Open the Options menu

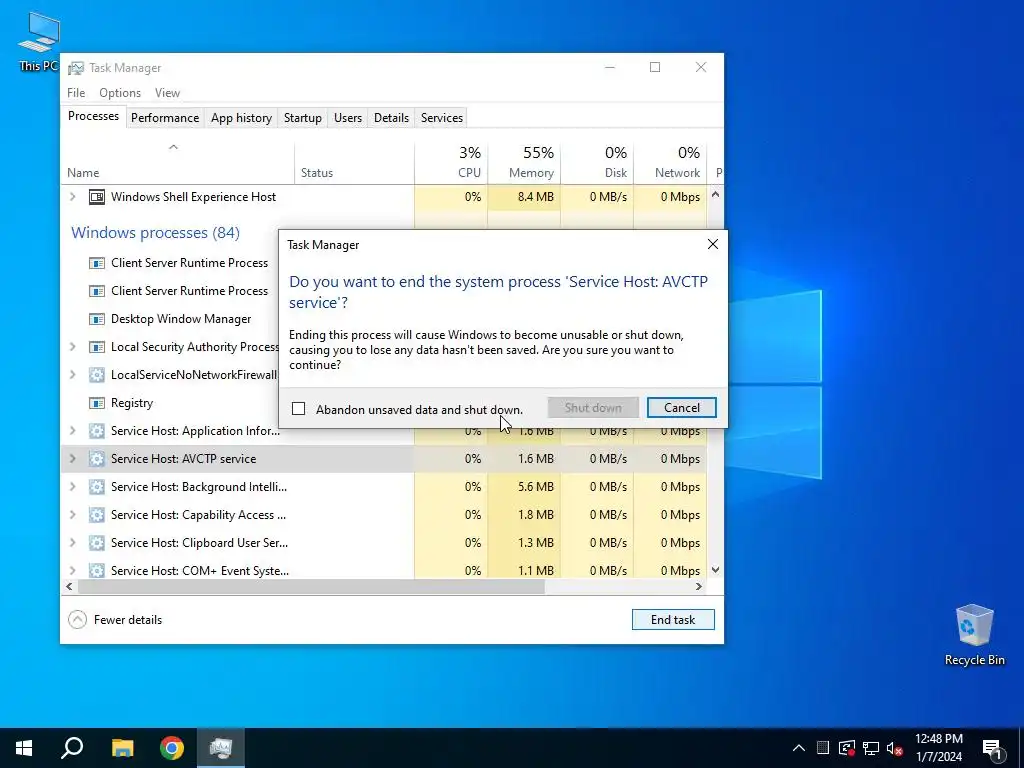pyautogui.click(x=120, y=93)
